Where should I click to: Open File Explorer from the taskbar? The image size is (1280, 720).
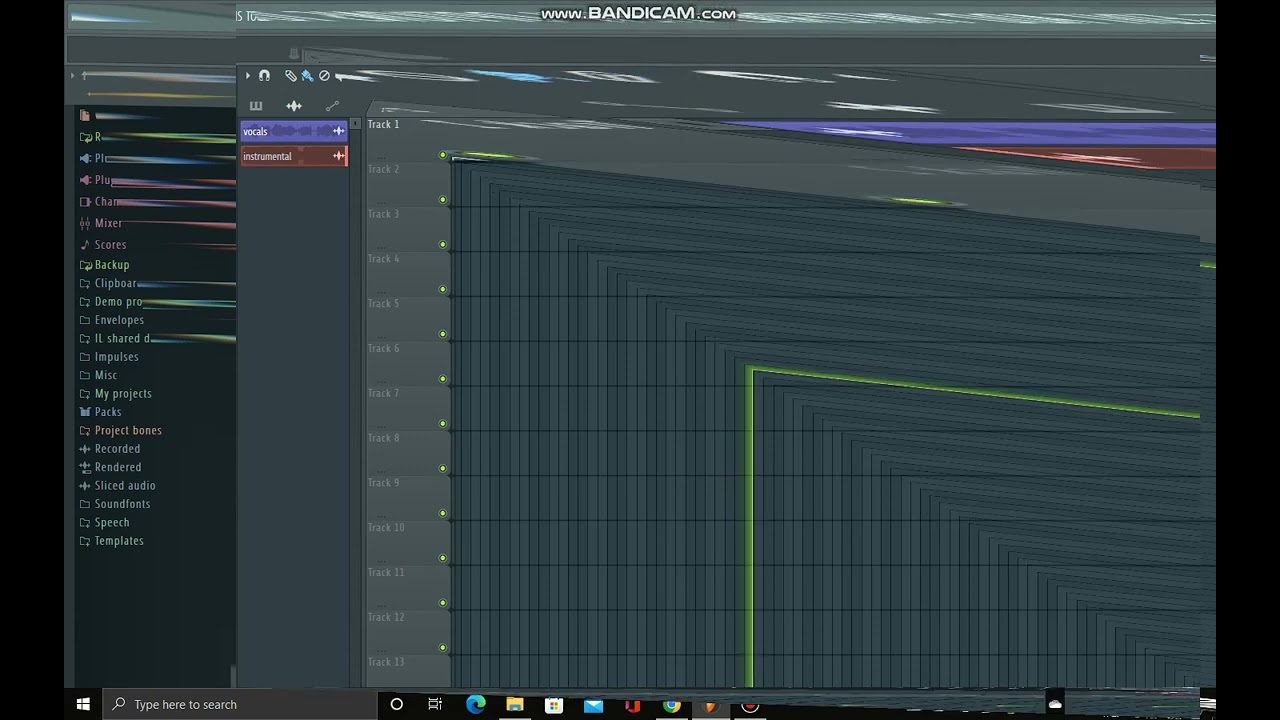(x=514, y=705)
